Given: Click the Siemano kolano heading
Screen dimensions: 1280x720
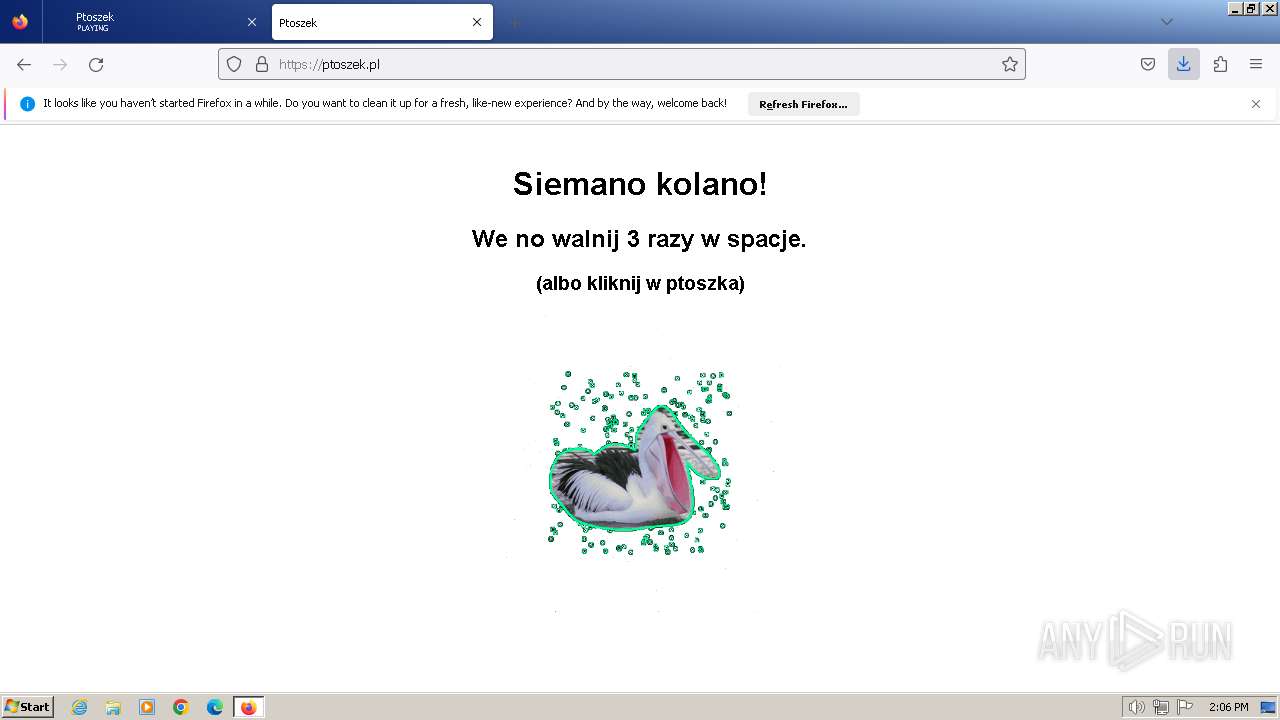Looking at the screenshot, I should (640, 184).
